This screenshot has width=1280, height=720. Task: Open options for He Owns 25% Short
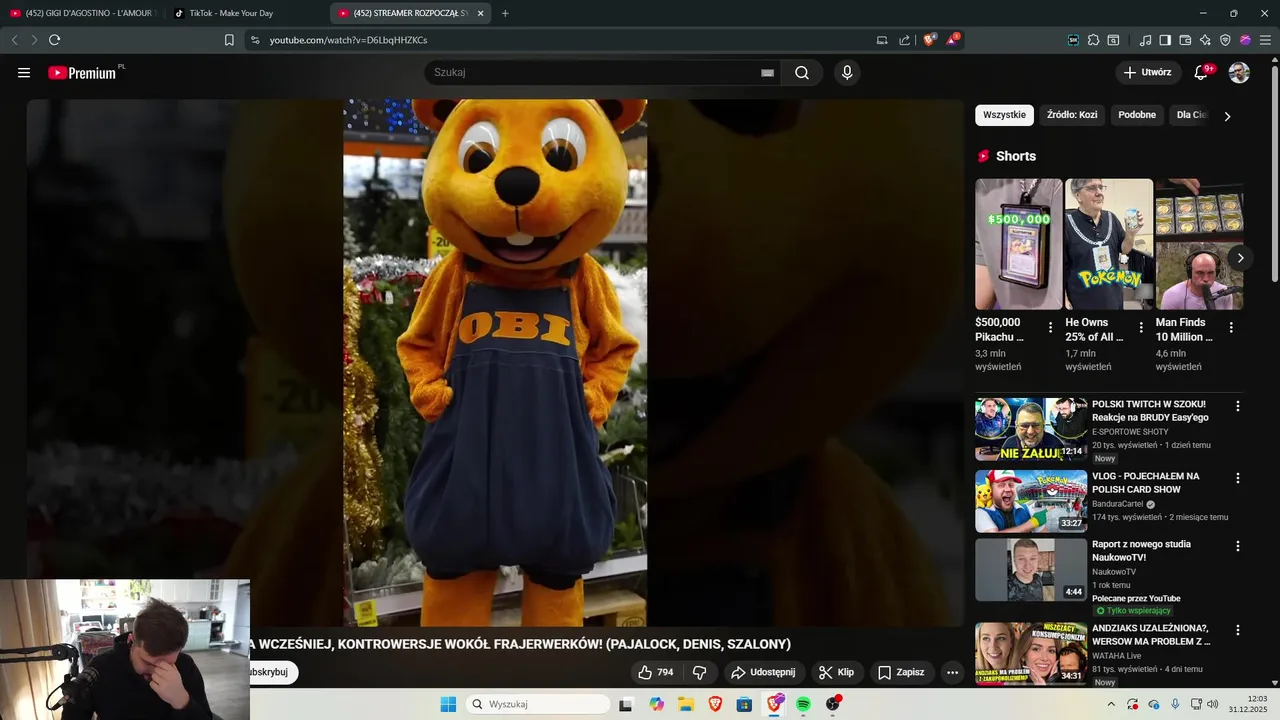(x=1141, y=327)
